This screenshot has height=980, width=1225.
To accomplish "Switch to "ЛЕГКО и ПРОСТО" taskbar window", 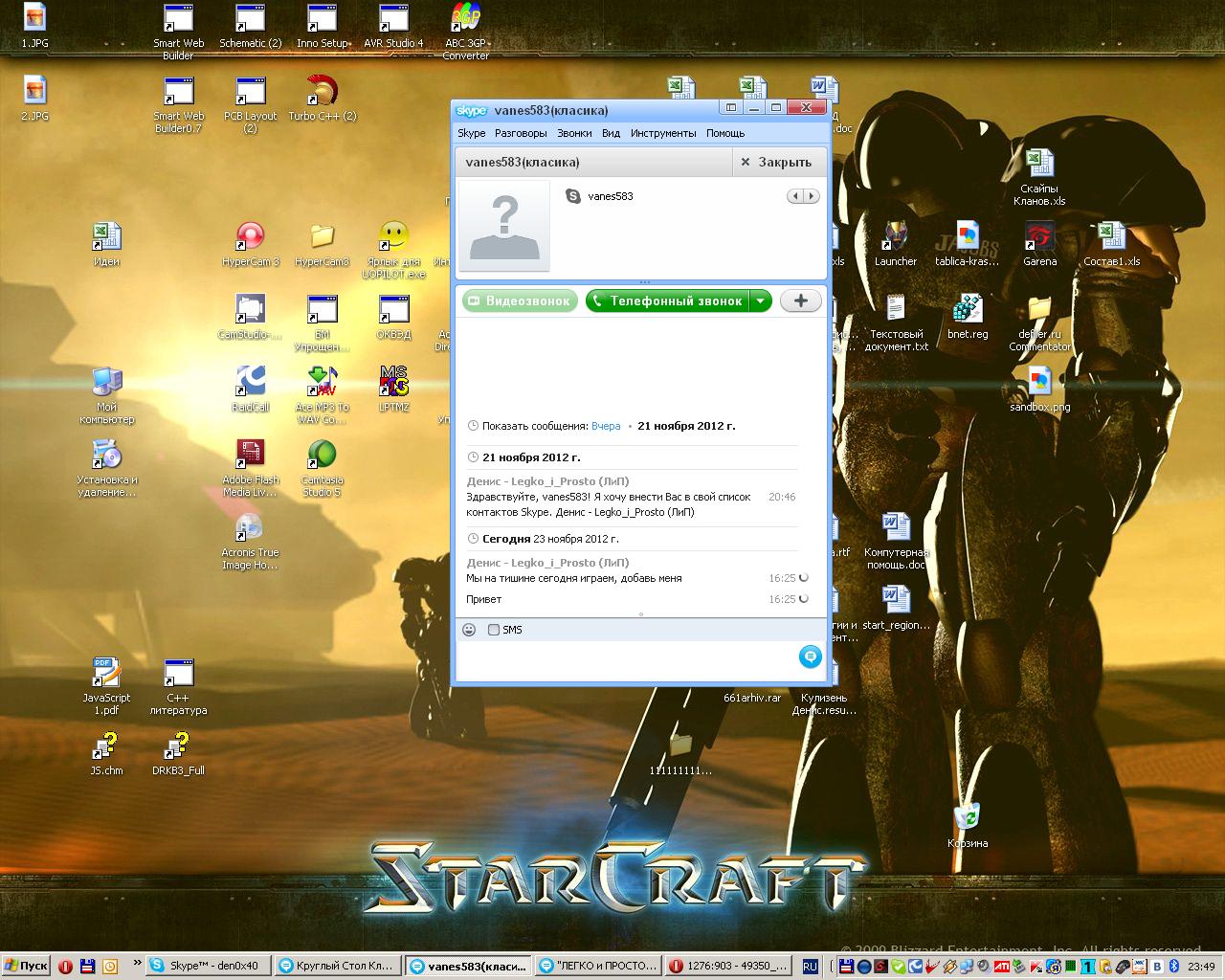I will (x=598, y=966).
